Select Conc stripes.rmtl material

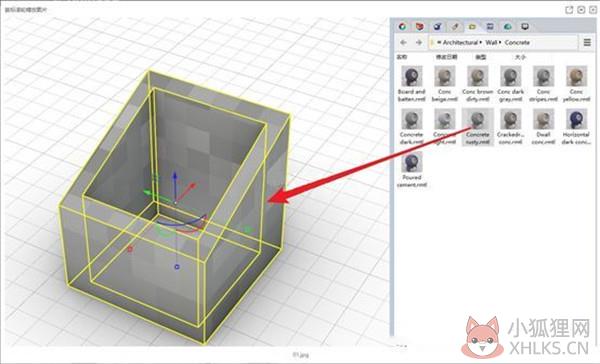[543, 83]
